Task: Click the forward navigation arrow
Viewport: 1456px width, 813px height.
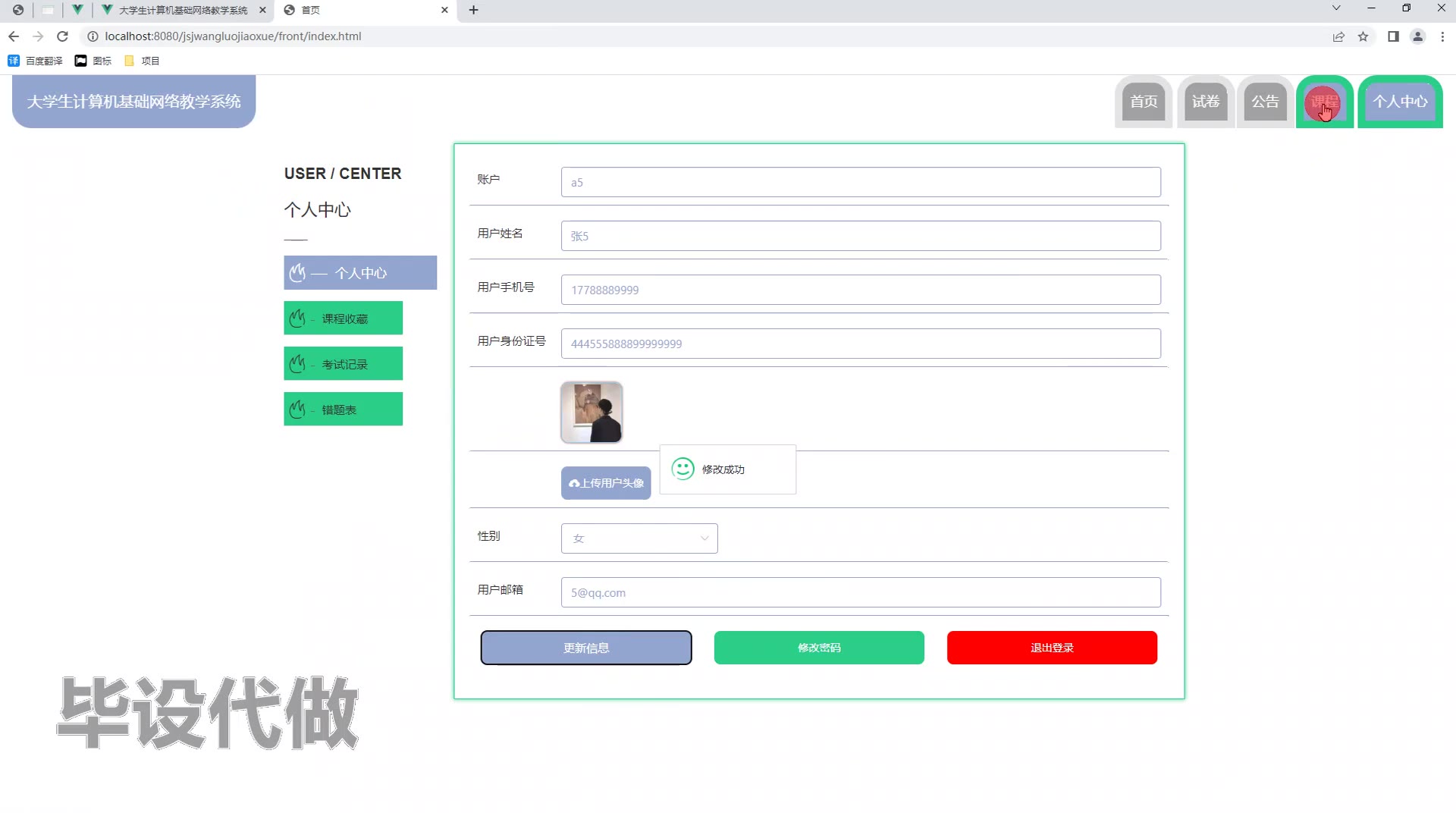Action: 39,36
